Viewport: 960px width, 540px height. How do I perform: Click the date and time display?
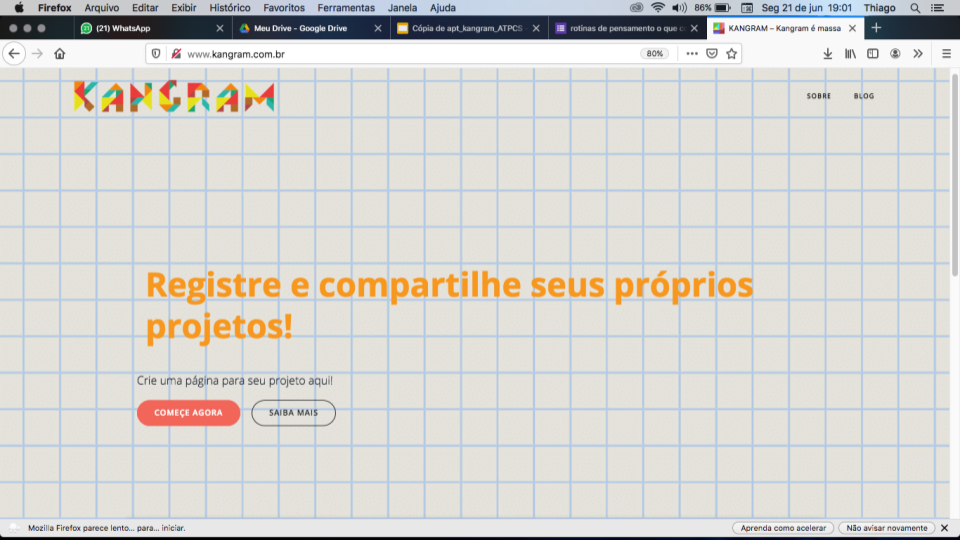806,8
